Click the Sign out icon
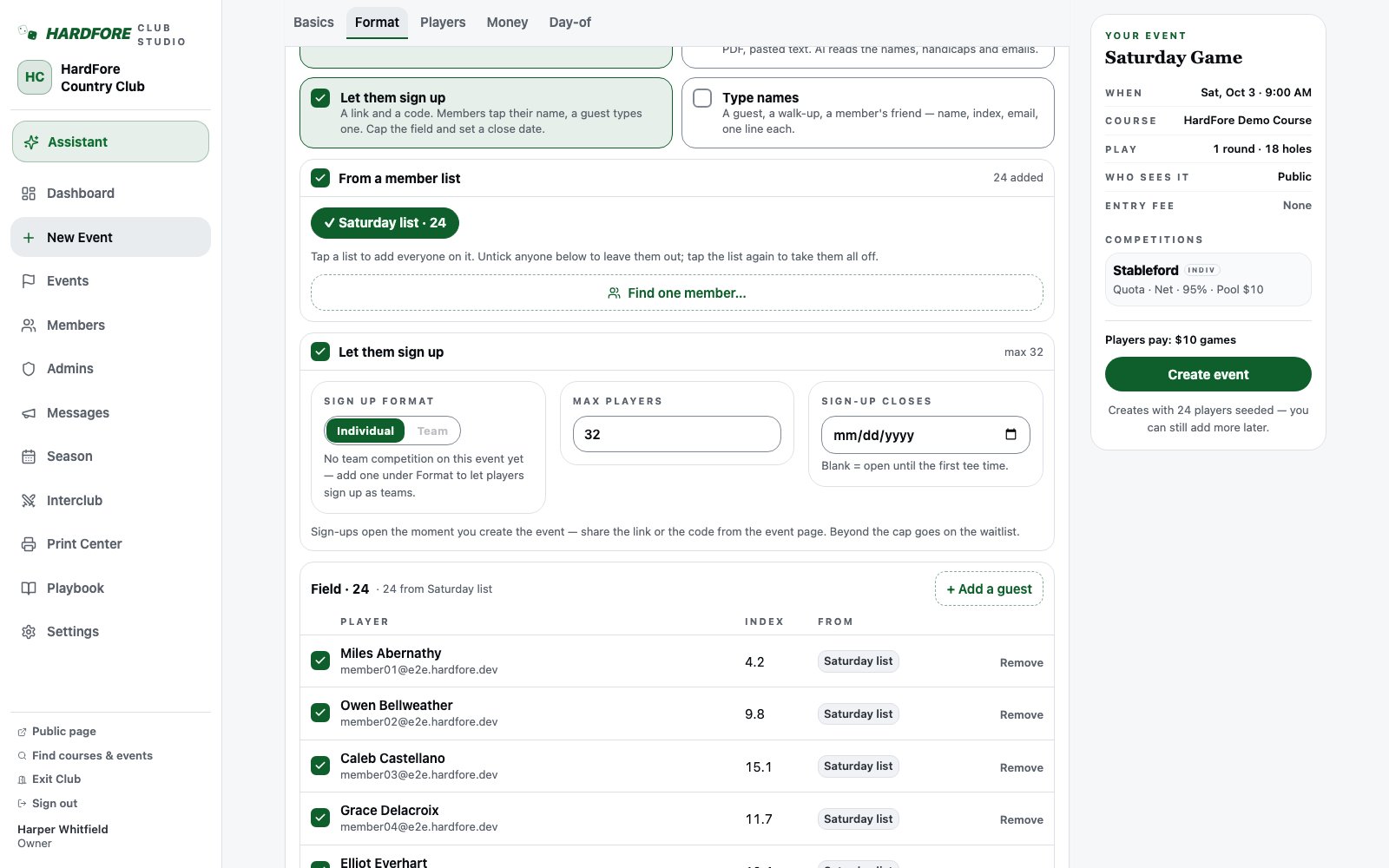This screenshot has width=1389, height=868. (23, 804)
